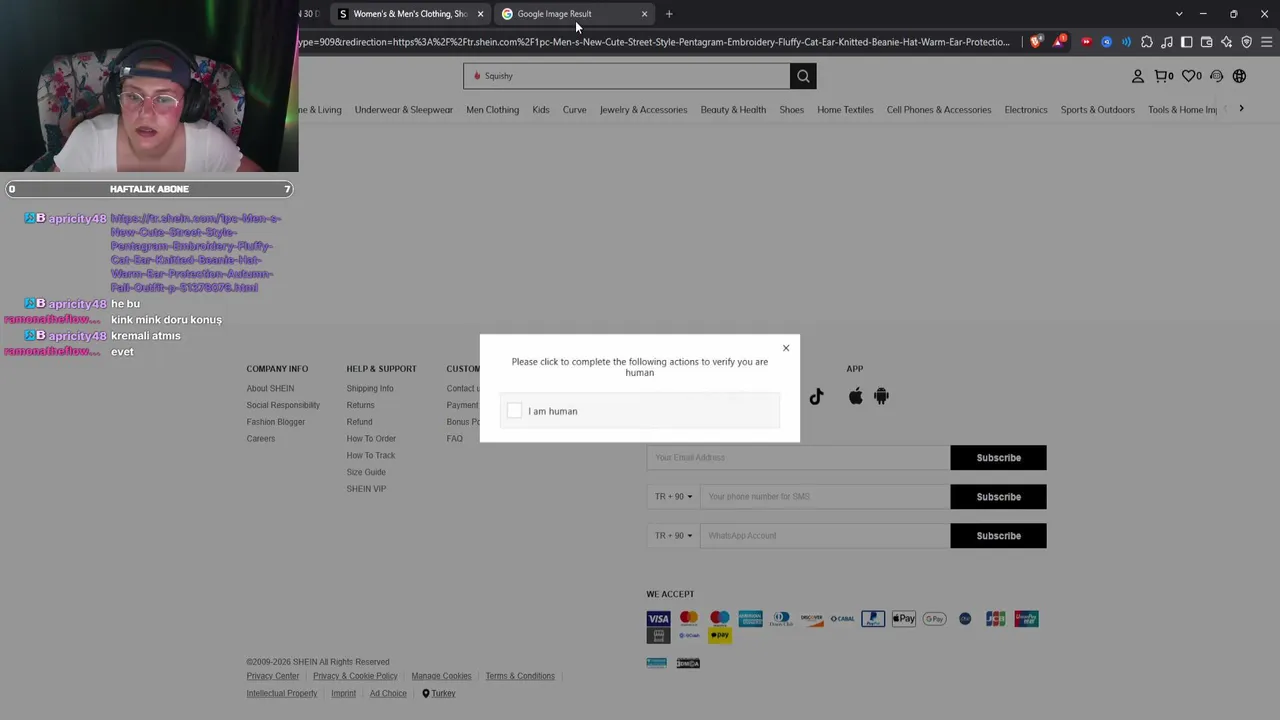Open the Privacy Center footer link
1280x720 pixels.
click(273, 676)
